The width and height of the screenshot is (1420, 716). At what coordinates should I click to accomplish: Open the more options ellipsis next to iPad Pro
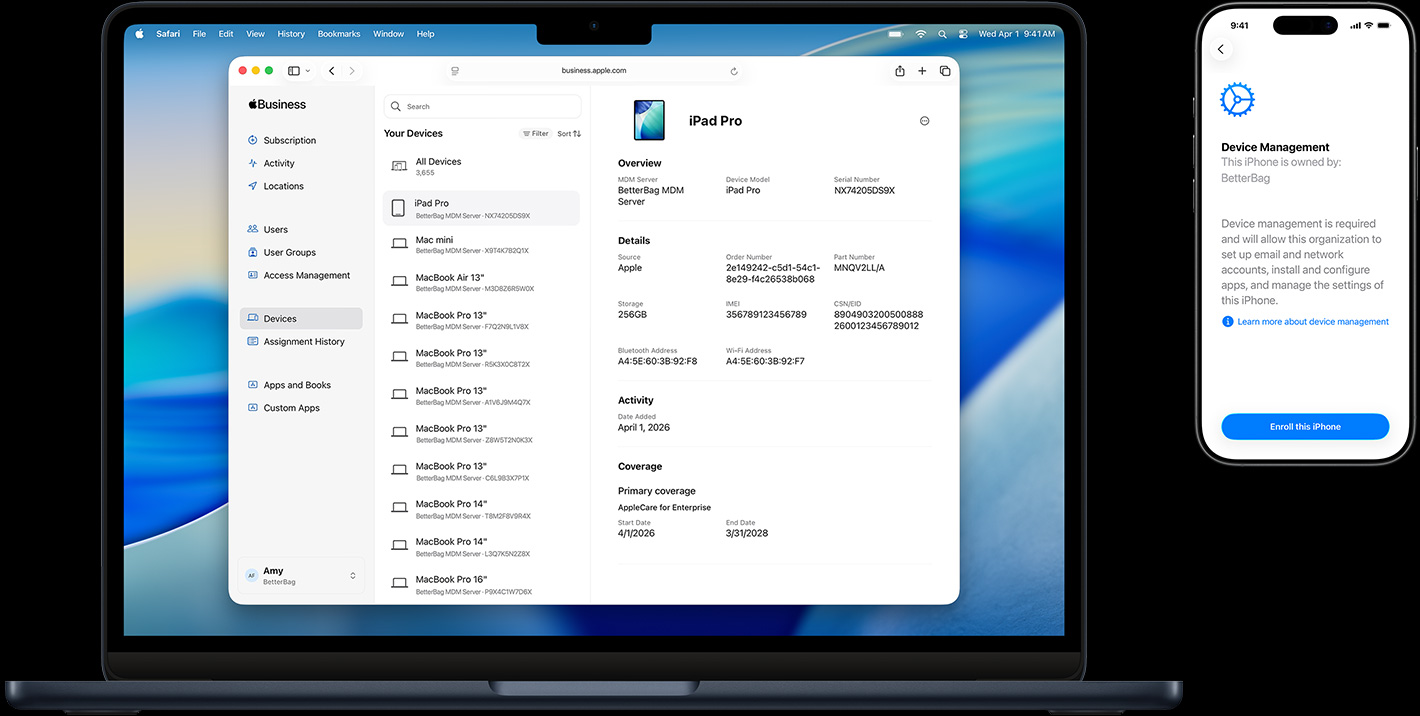[924, 120]
